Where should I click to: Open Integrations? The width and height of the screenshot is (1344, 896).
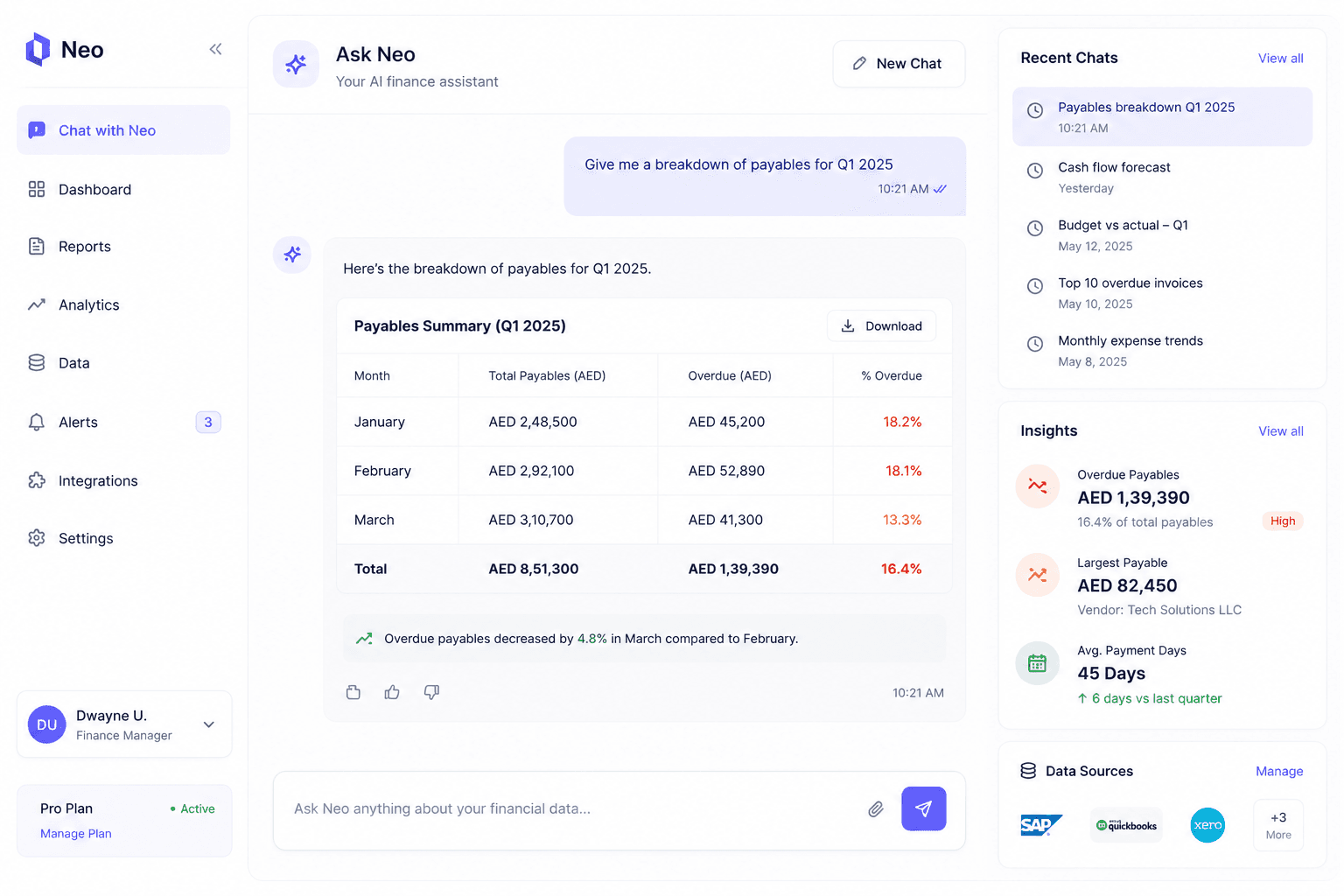pyautogui.click(x=123, y=480)
